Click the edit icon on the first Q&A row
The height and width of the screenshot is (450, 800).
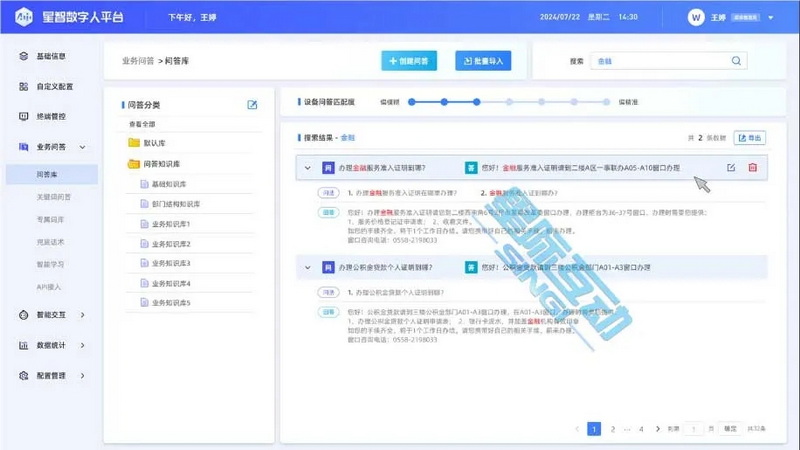[x=731, y=167]
